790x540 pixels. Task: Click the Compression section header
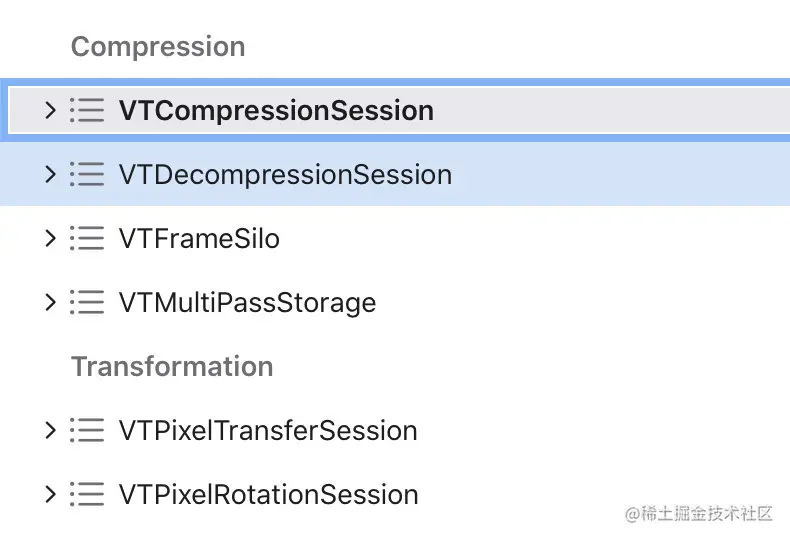[158, 47]
